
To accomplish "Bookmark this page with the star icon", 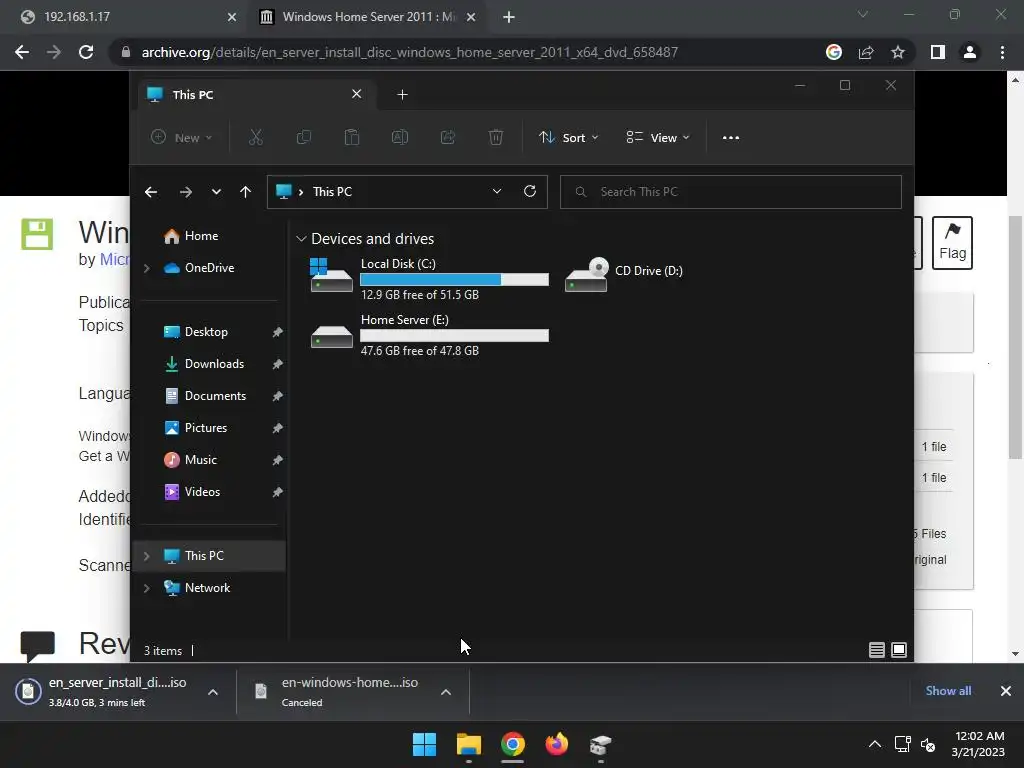I will 898,52.
